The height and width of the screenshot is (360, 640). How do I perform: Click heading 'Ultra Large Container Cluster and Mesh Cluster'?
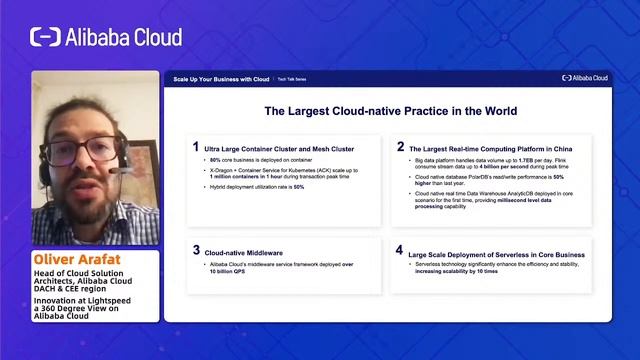(279, 149)
